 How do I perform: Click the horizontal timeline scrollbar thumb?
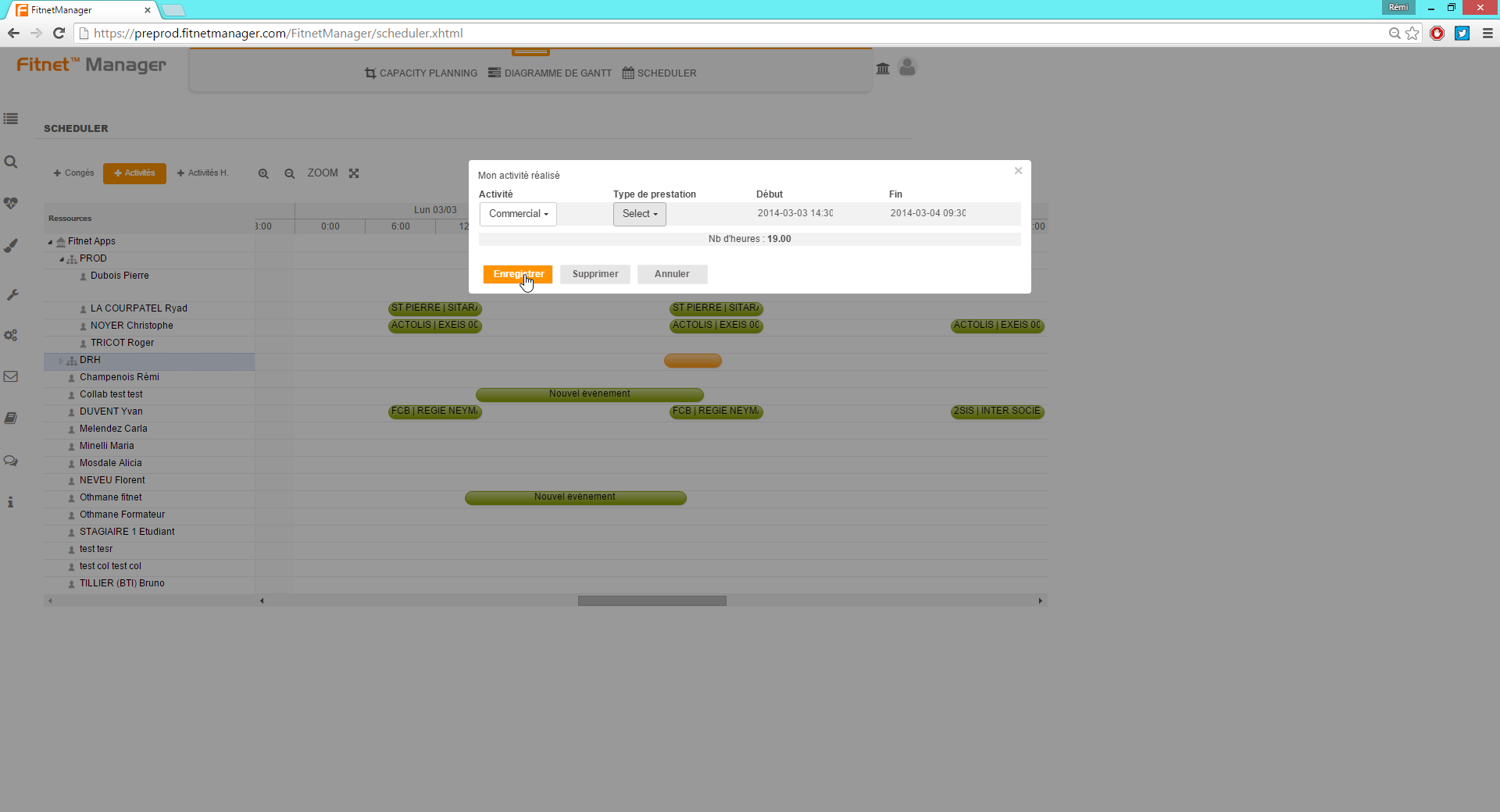tap(652, 600)
